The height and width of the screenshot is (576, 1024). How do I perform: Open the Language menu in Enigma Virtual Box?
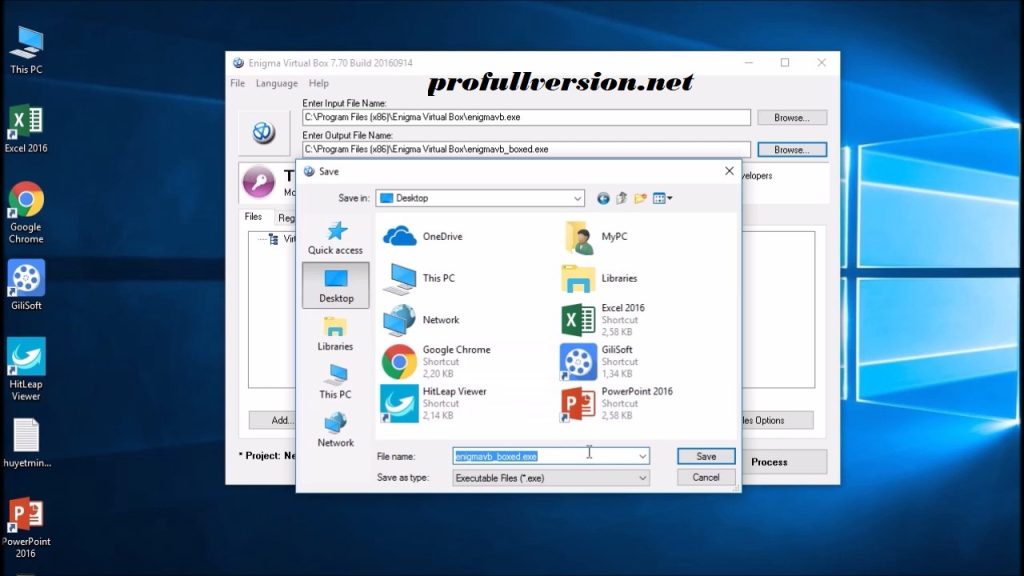pyautogui.click(x=276, y=84)
